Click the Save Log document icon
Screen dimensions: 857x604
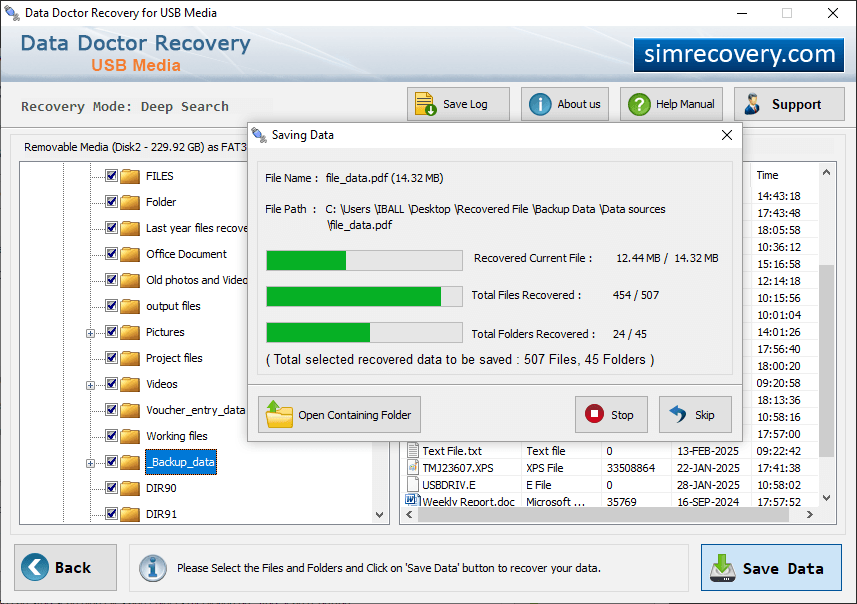tap(425, 104)
